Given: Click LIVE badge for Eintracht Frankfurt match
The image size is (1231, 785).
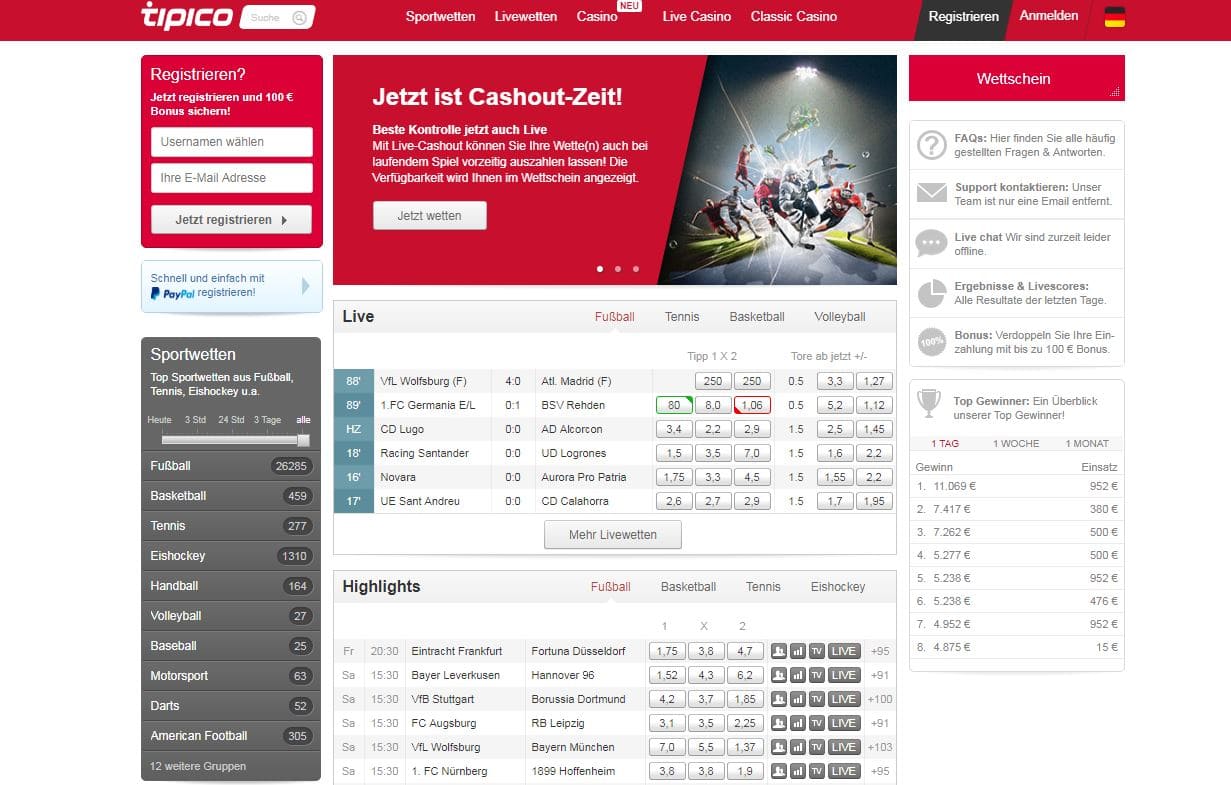Looking at the screenshot, I should 844,651.
